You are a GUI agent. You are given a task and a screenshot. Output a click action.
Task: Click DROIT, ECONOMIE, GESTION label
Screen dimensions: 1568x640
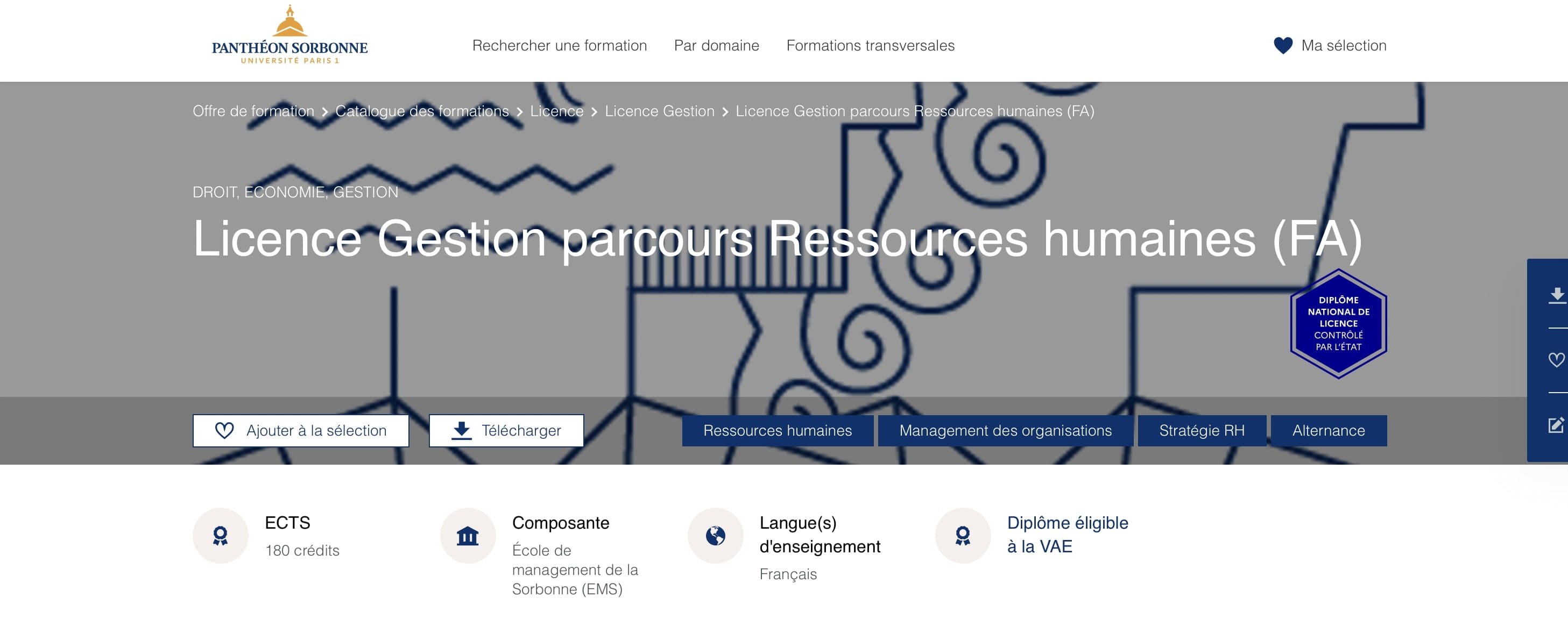(x=295, y=192)
